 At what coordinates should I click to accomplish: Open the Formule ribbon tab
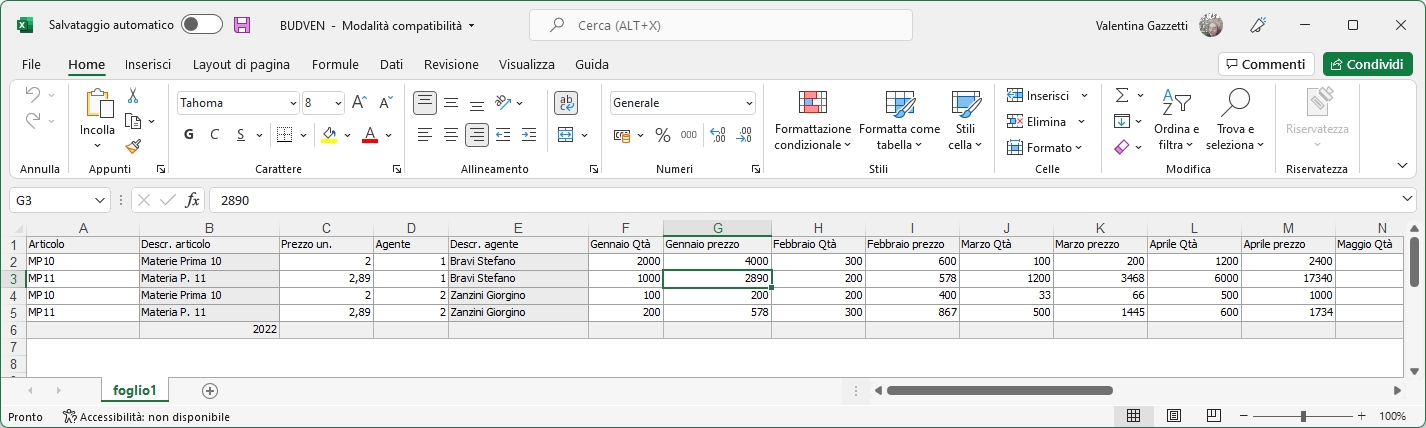tap(335, 64)
